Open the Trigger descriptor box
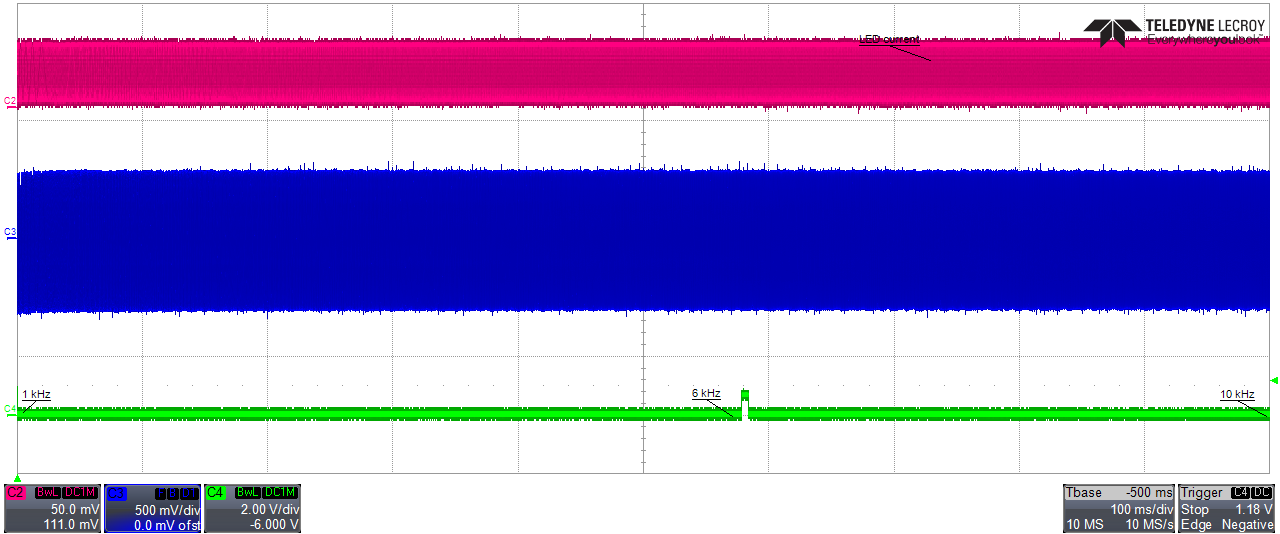The height and width of the screenshot is (534, 1280). 1226,508
